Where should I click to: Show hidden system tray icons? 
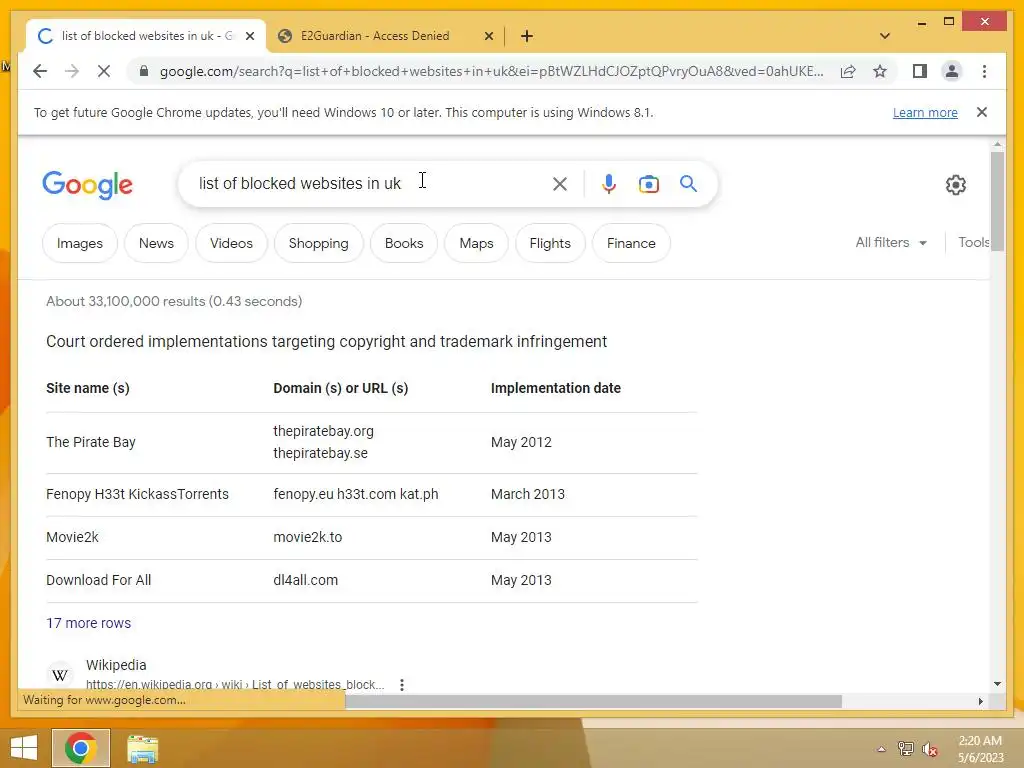tap(881, 749)
